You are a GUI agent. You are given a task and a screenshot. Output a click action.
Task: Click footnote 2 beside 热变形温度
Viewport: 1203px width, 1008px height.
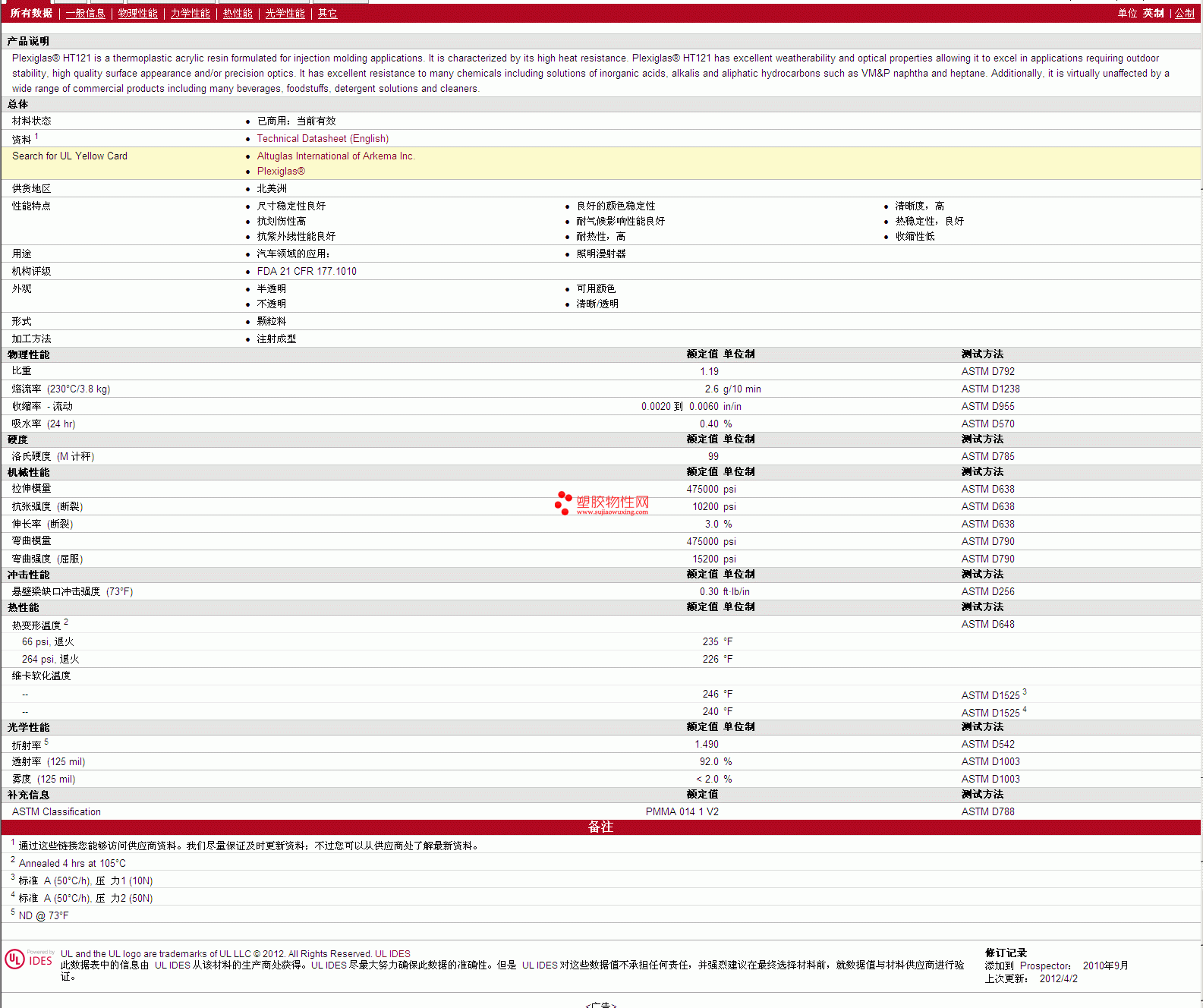pos(66,622)
